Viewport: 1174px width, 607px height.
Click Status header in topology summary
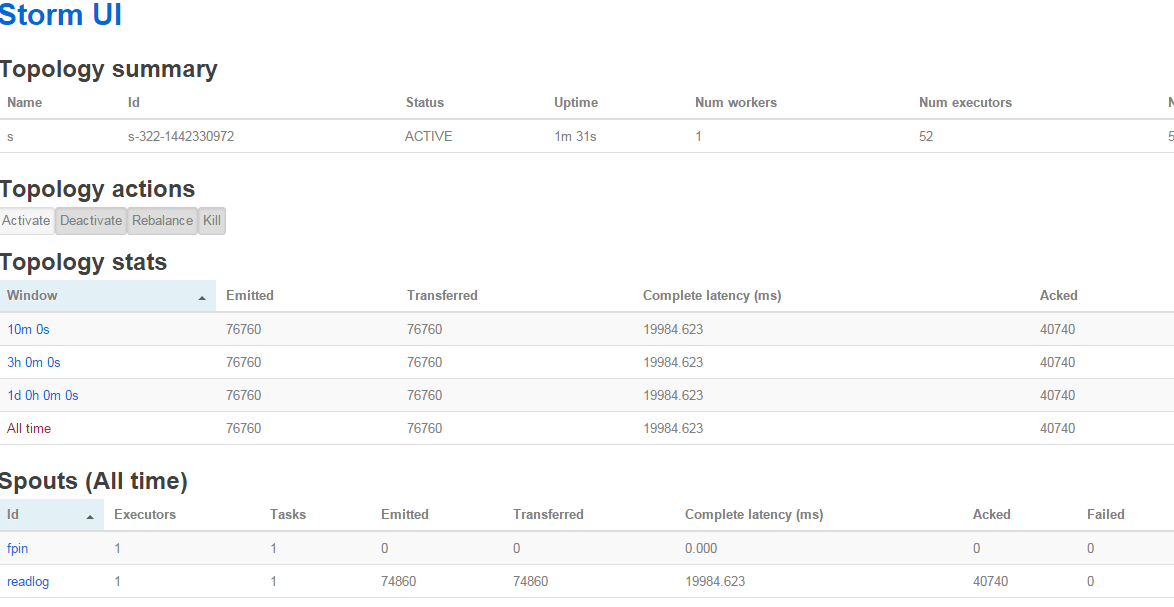point(425,103)
